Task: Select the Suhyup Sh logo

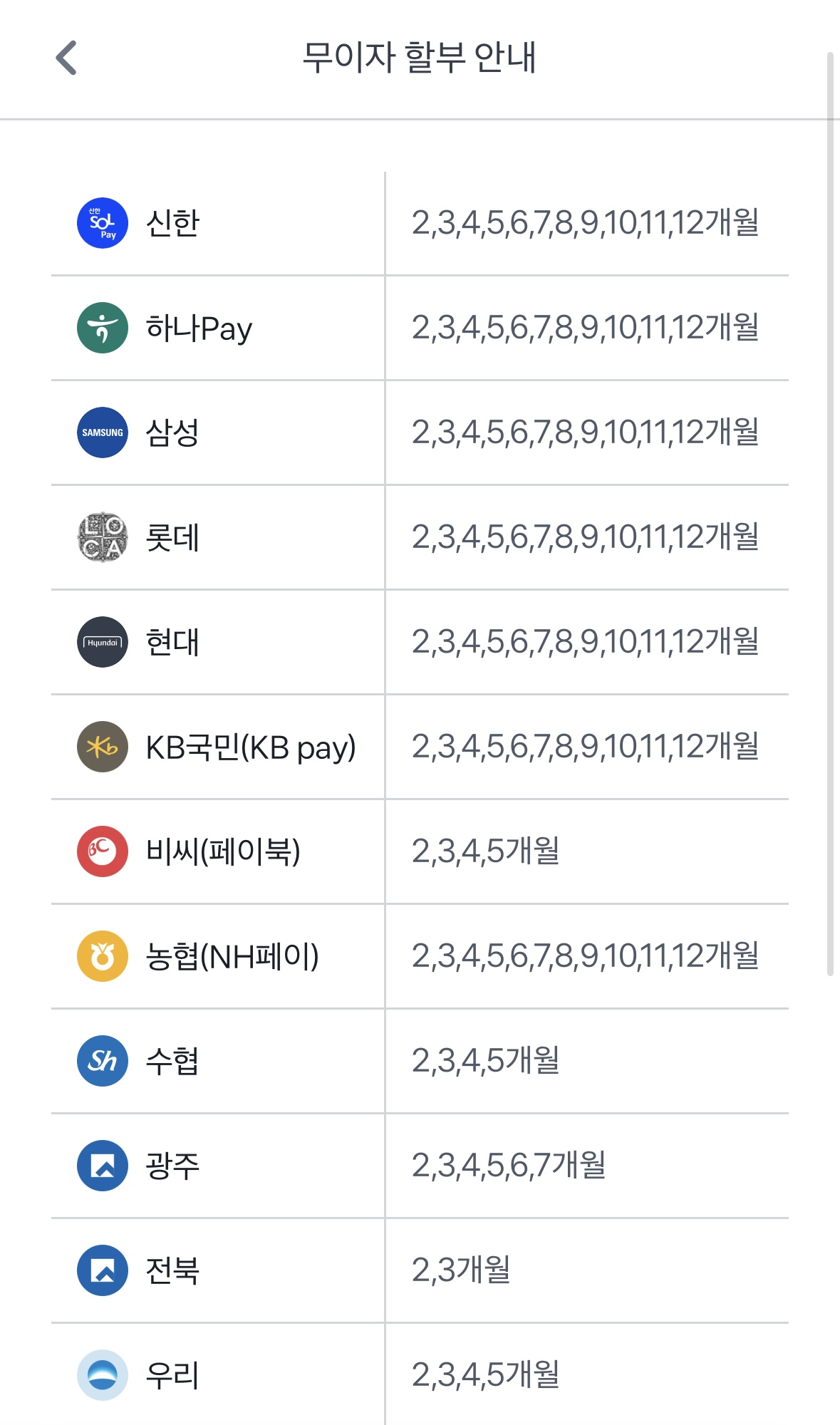Action: click(103, 1061)
